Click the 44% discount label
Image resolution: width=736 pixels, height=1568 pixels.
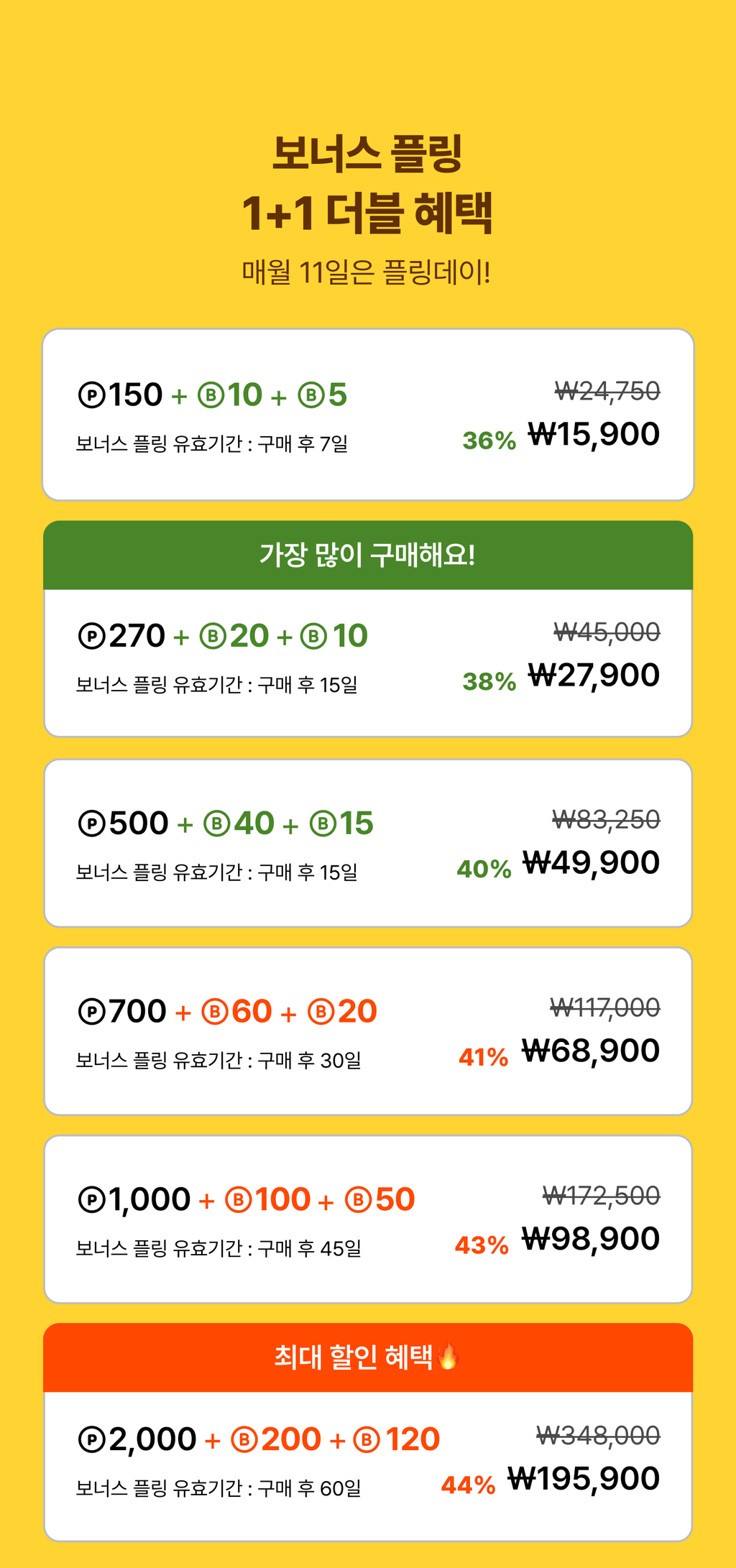[468, 1485]
